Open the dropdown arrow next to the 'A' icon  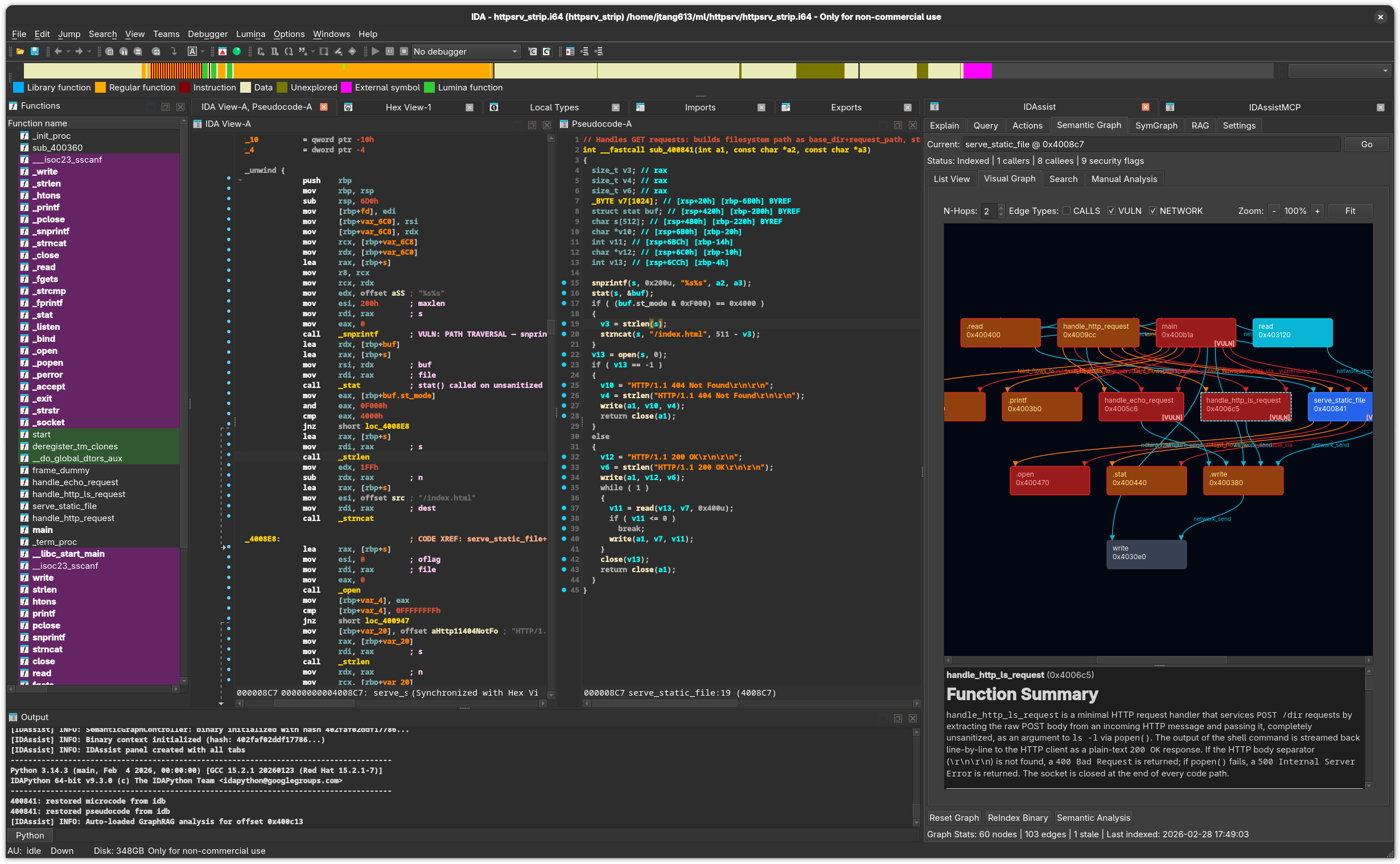[202, 51]
